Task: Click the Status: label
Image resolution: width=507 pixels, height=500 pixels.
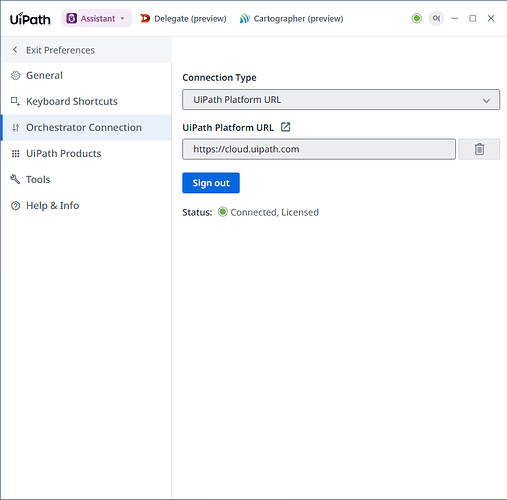Action: 197,212
